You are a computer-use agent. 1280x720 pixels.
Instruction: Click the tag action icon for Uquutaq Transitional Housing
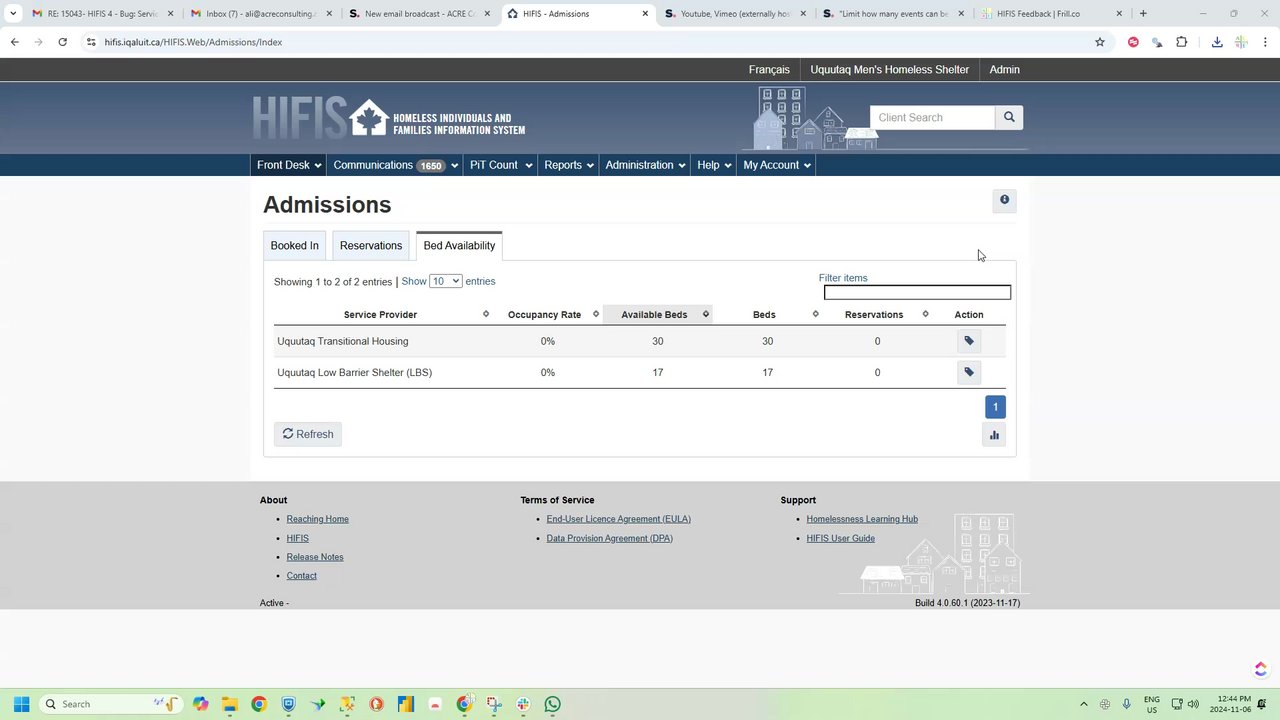point(969,341)
